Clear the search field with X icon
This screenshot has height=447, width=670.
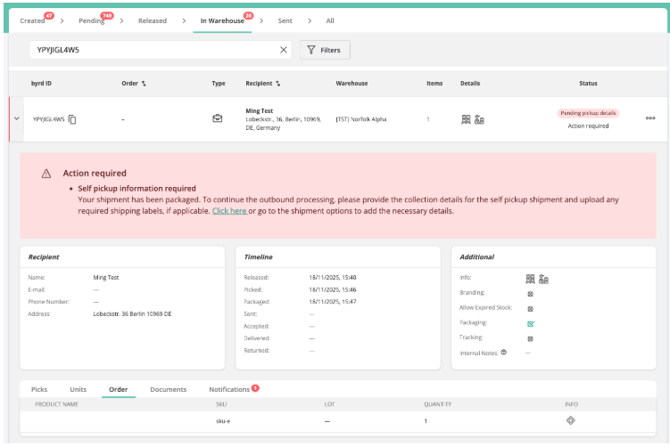pos(283,50)
